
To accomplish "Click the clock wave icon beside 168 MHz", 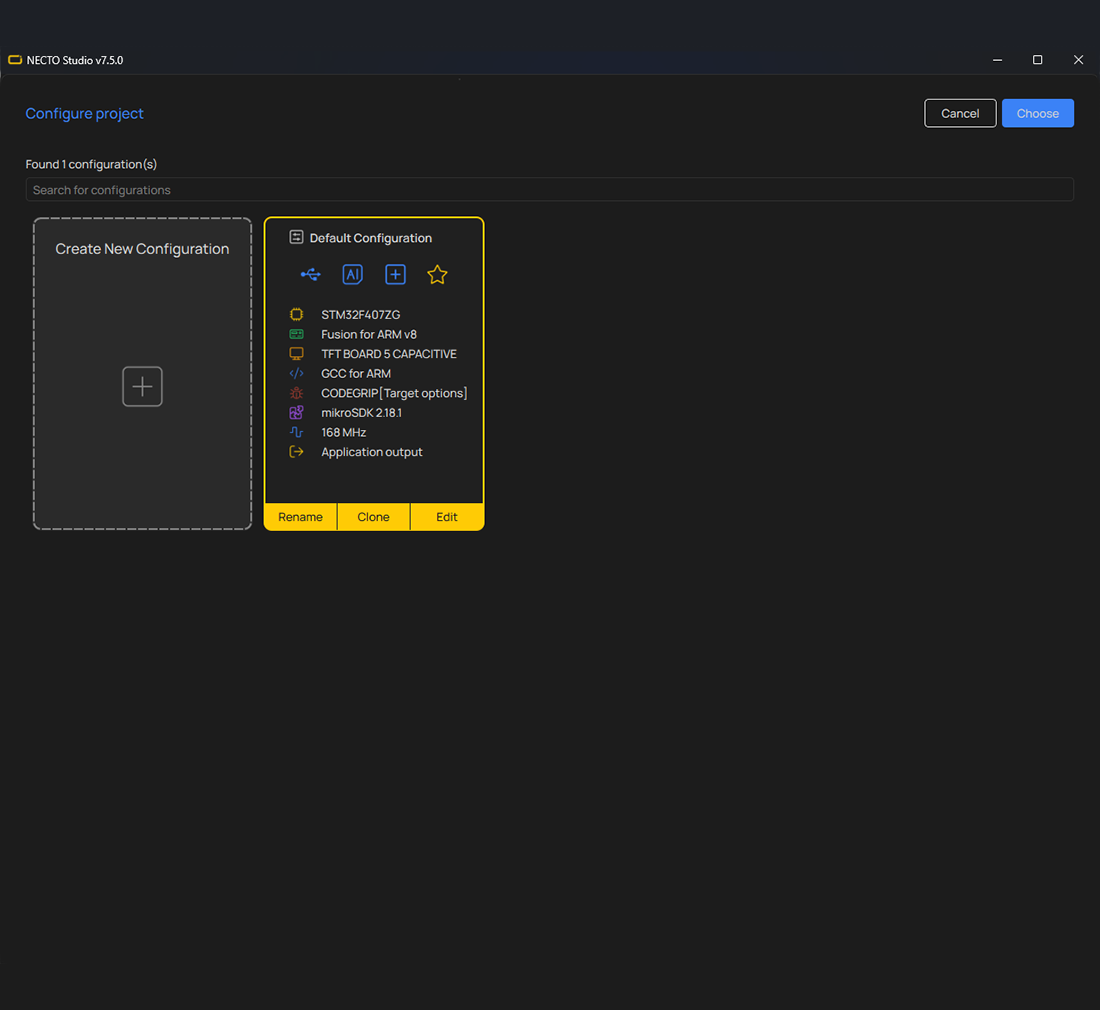I will (297, 432).
